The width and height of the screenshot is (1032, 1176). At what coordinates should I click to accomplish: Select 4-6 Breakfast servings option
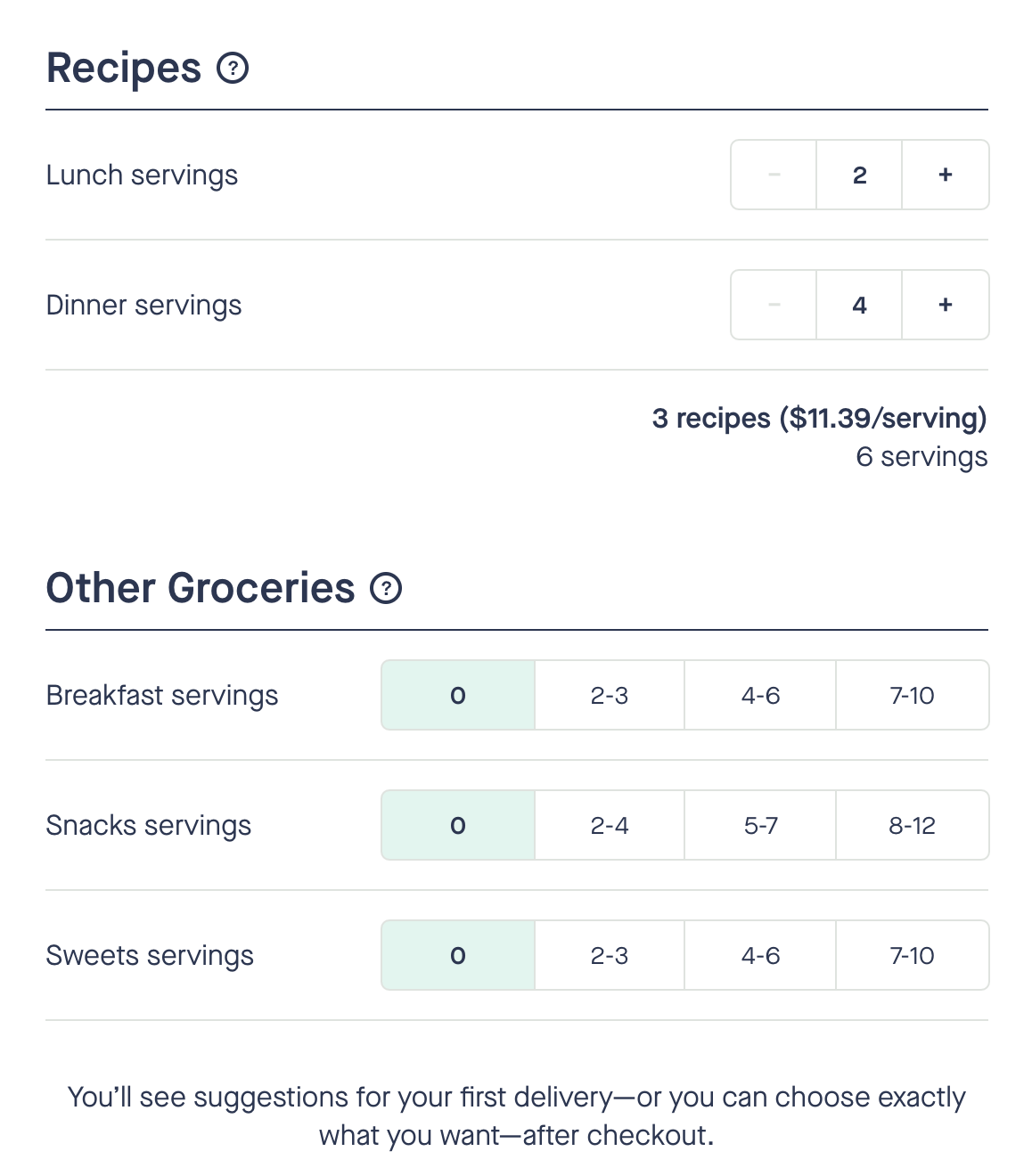point(760,696)
